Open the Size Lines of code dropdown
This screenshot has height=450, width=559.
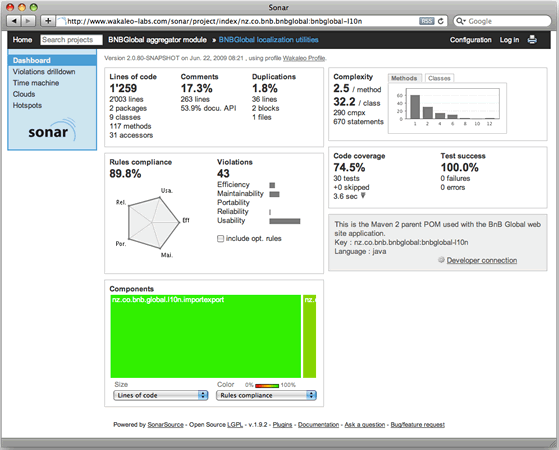pos(160,395)
